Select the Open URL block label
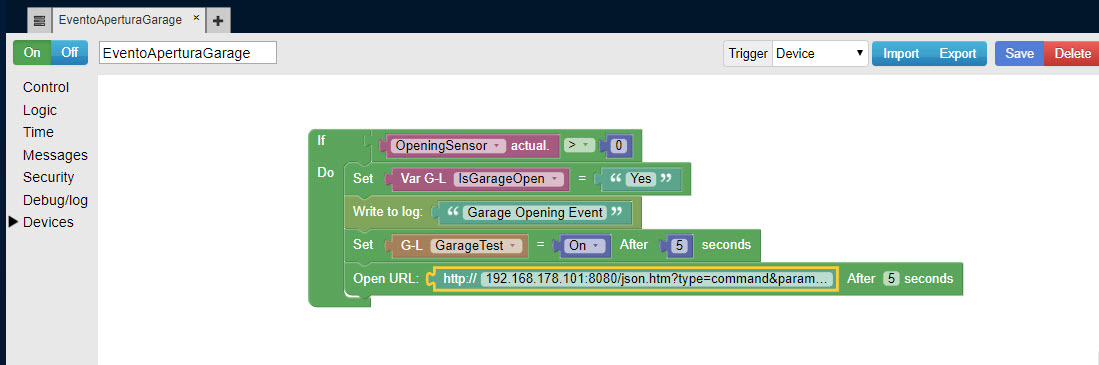The height and width of the screenshot is (365, 1099). [385, 278]
